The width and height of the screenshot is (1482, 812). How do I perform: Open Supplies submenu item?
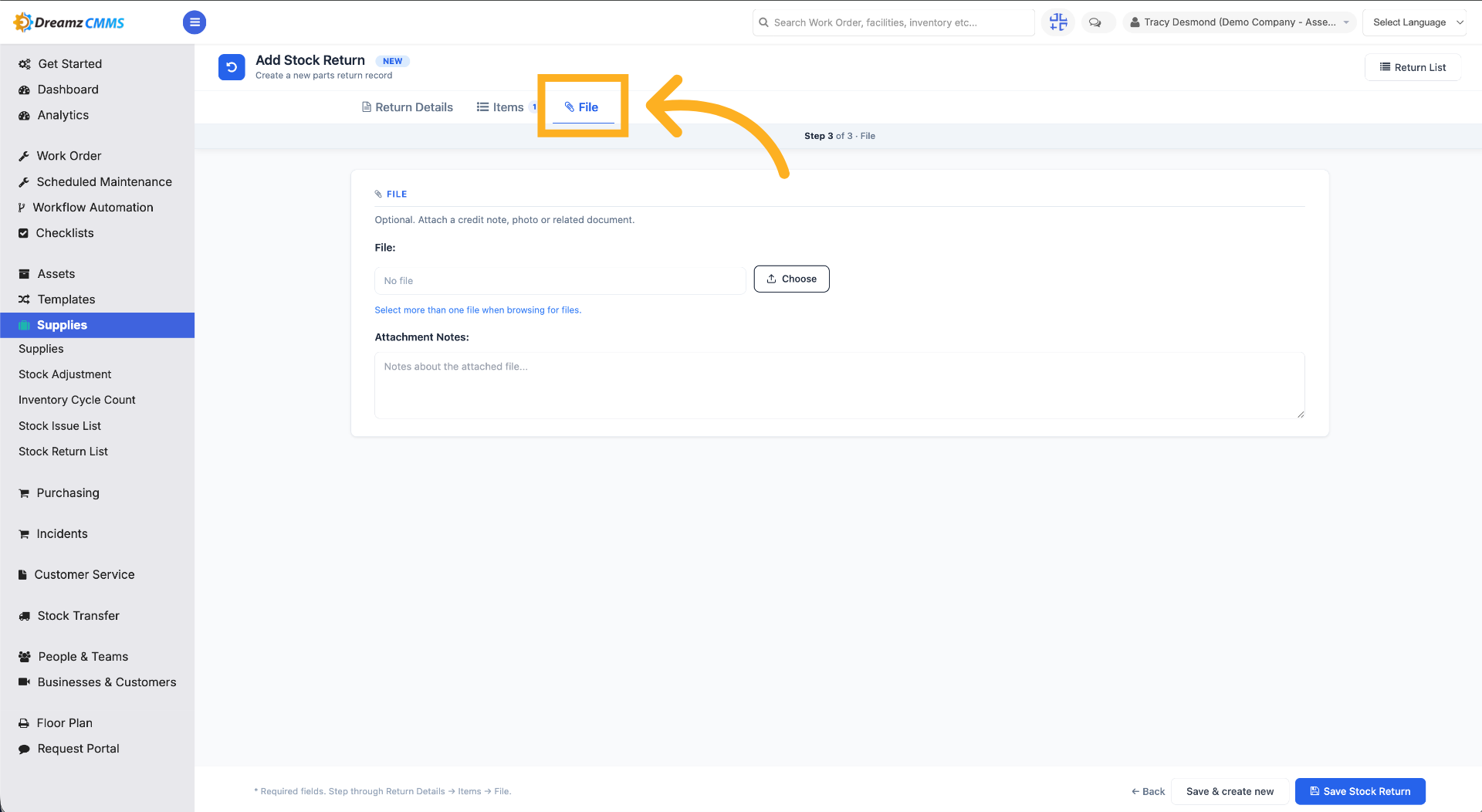41,349
